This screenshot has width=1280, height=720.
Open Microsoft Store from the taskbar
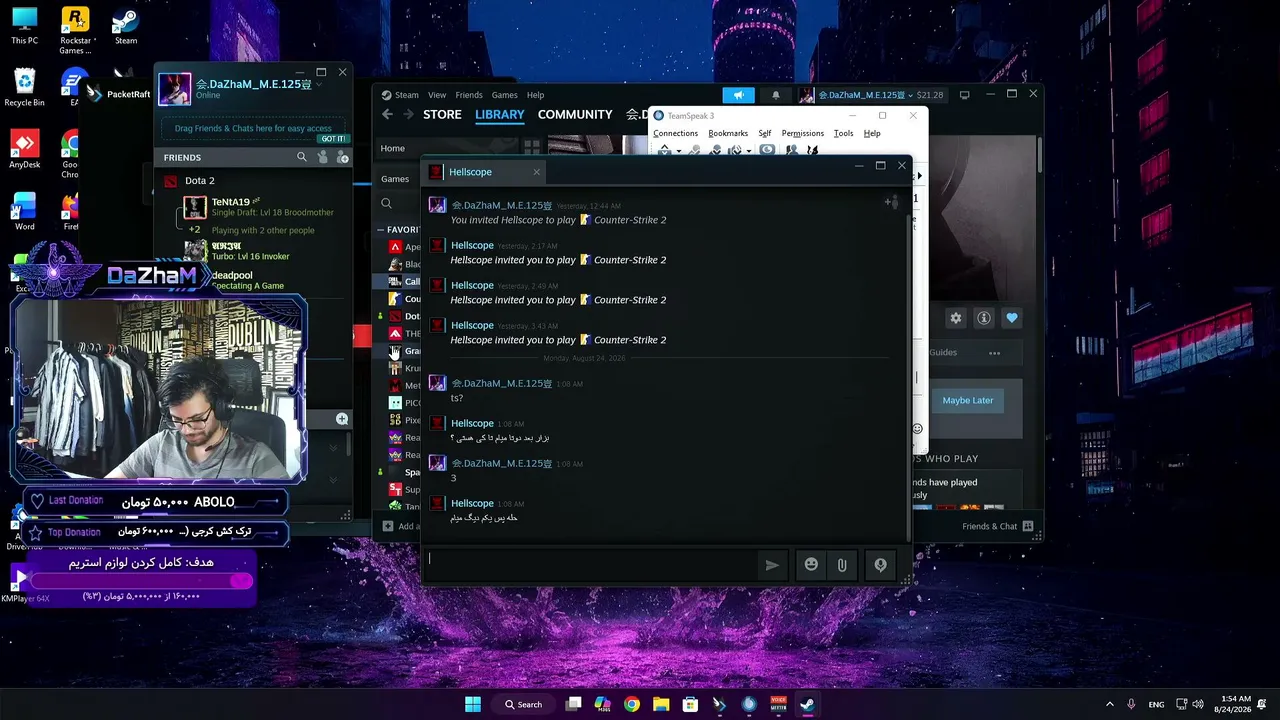[x=690, y=704]
